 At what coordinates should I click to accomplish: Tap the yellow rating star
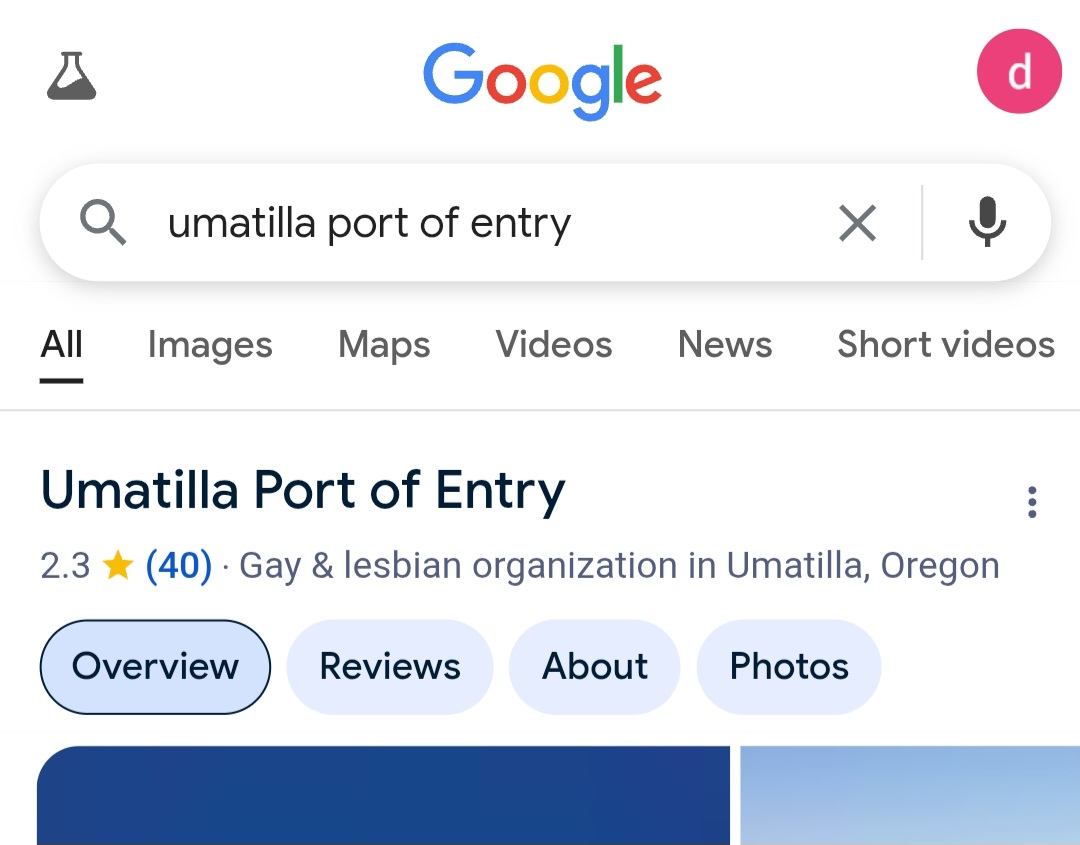pos(118,567)
